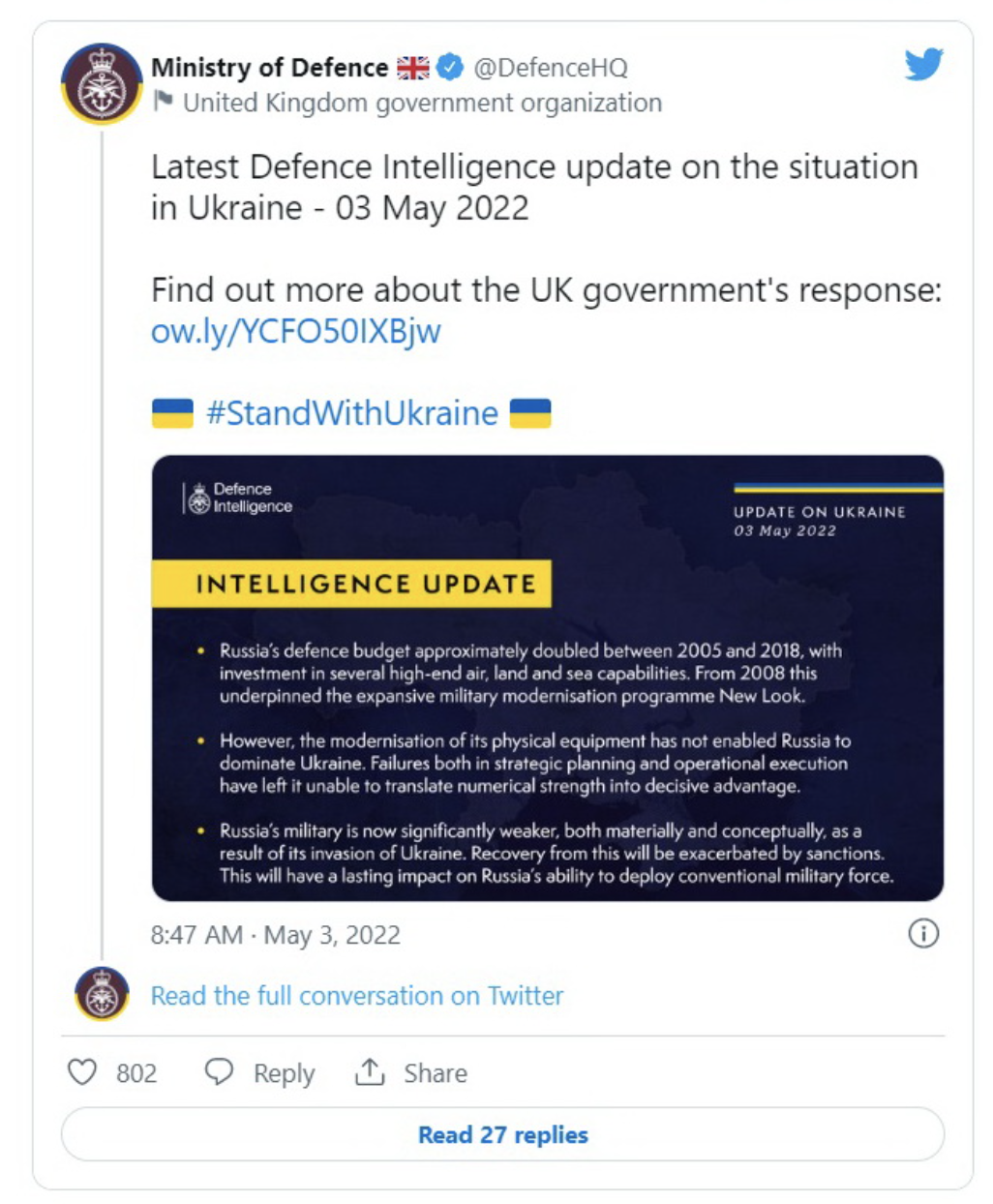Click the Share text label
This screenshot has height=1204, width=993.
tap(436, 1073)
